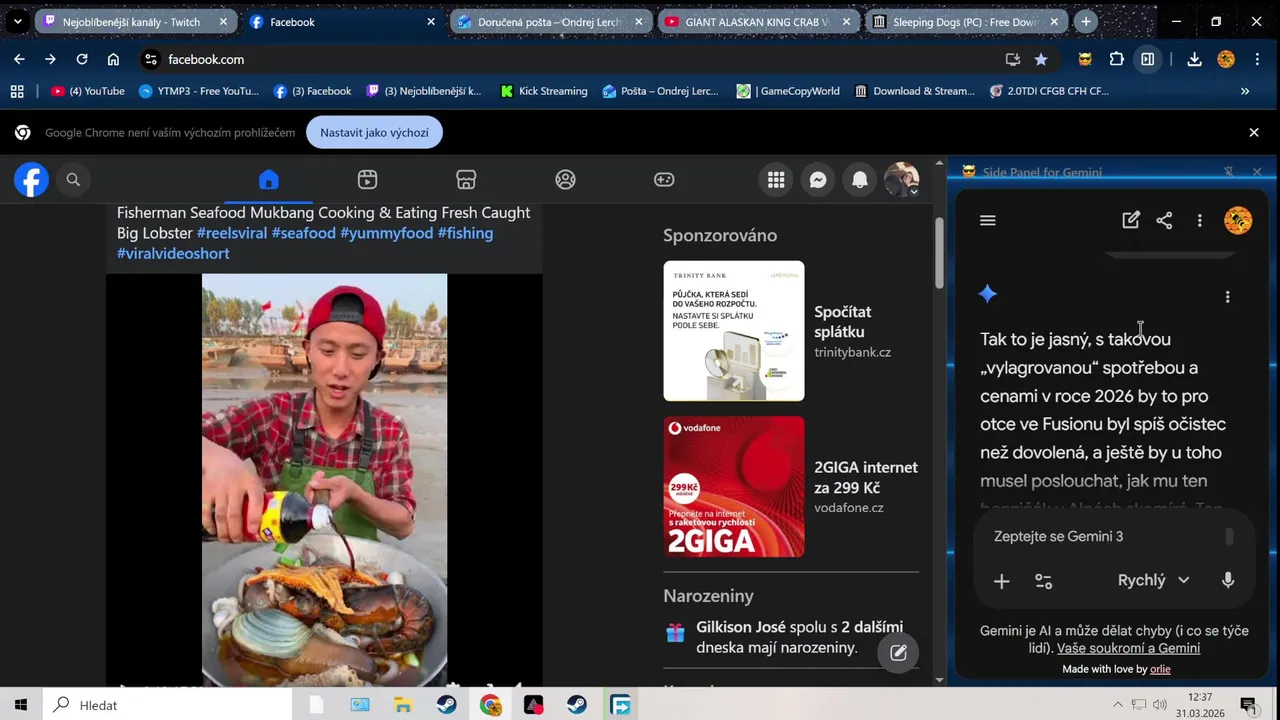Open the Chrome apps grid in bookmarks
Image resolution: width=1280 pixels, height=720 pixels.
coord(17,91)
